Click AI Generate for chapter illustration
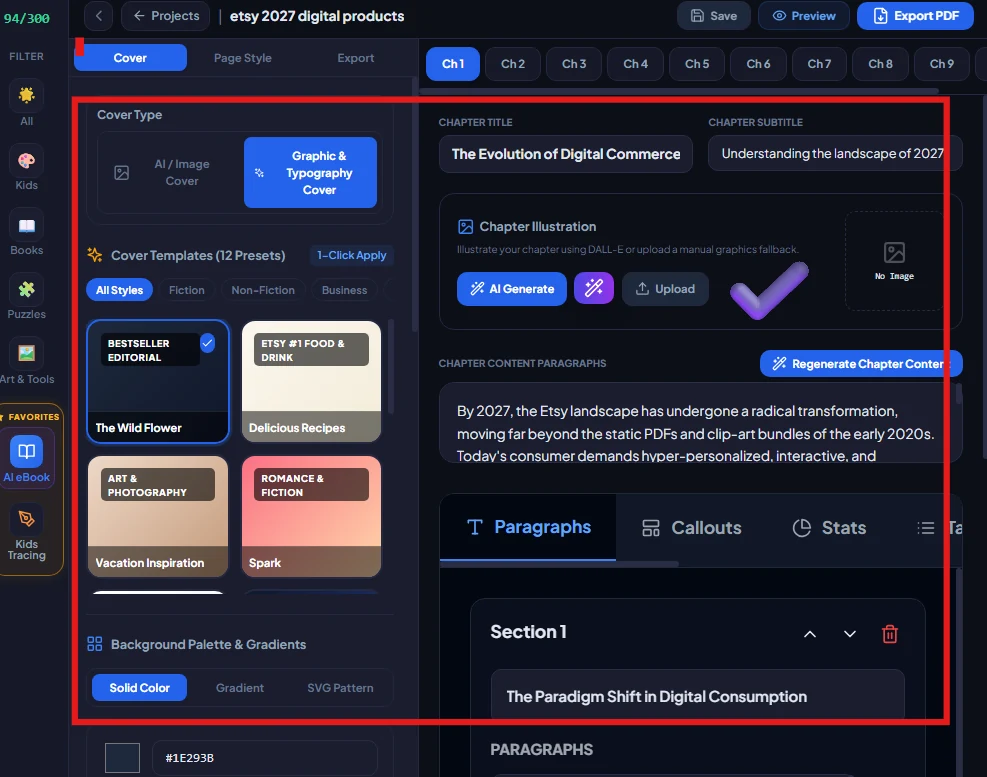This screenshot has height=777, width=987. 512,288
